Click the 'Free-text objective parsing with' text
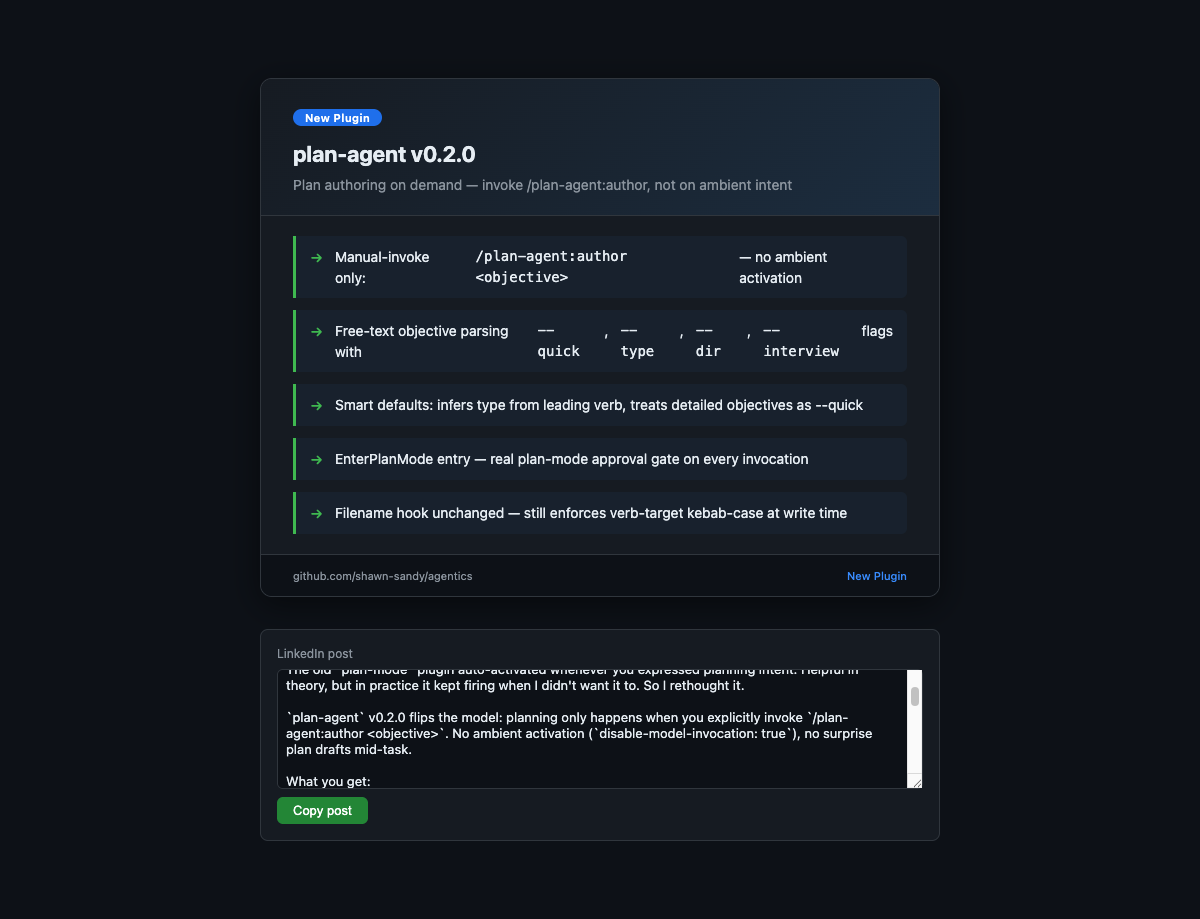This screenshot has height=919, width=1200. (x=422, y=341)
